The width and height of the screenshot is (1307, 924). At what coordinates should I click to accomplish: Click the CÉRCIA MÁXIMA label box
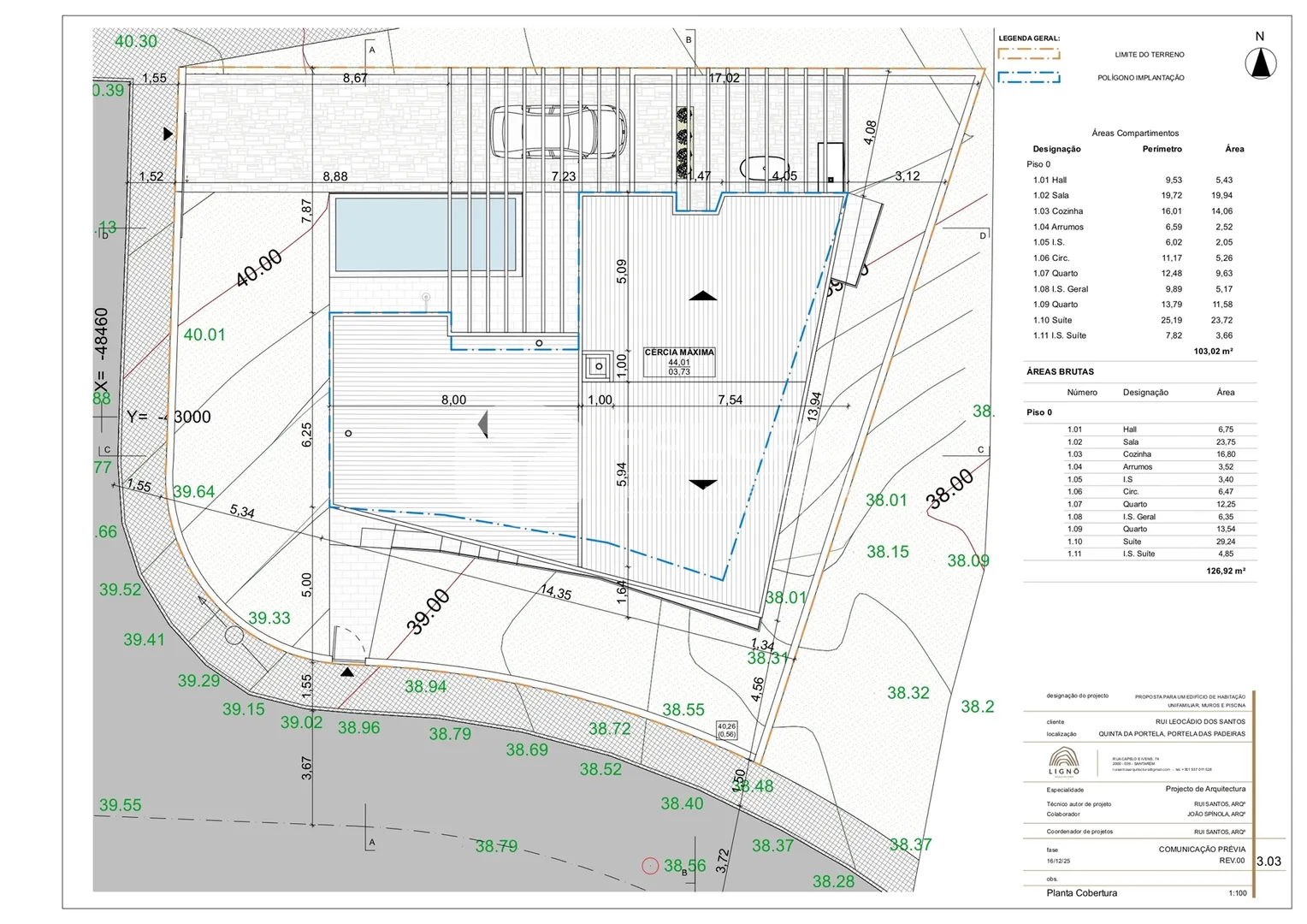point(679,362)
